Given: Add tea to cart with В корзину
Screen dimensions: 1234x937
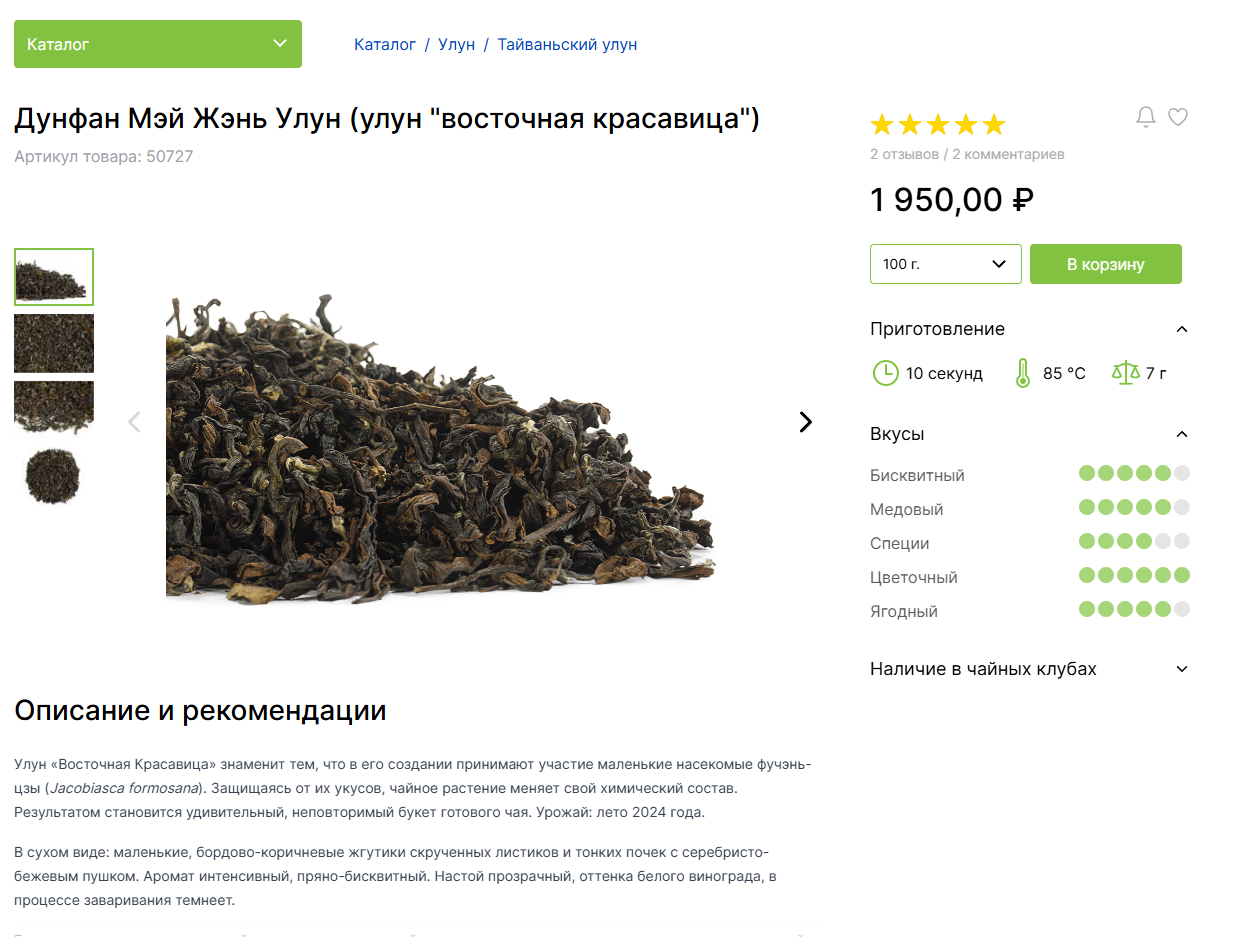Looking at the screenshot, I should click(1106, 264).
